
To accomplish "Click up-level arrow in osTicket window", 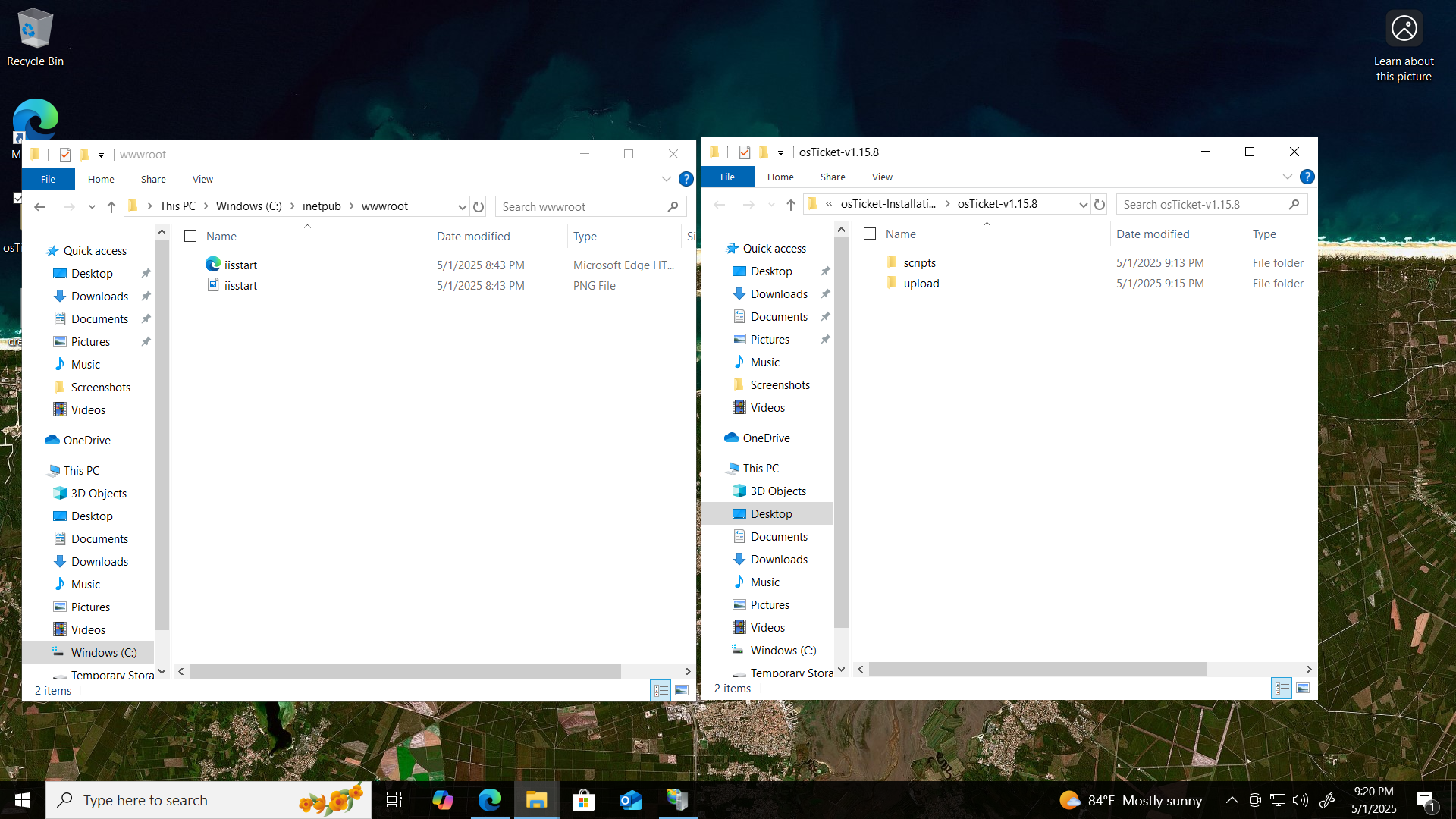I will 791,204.
